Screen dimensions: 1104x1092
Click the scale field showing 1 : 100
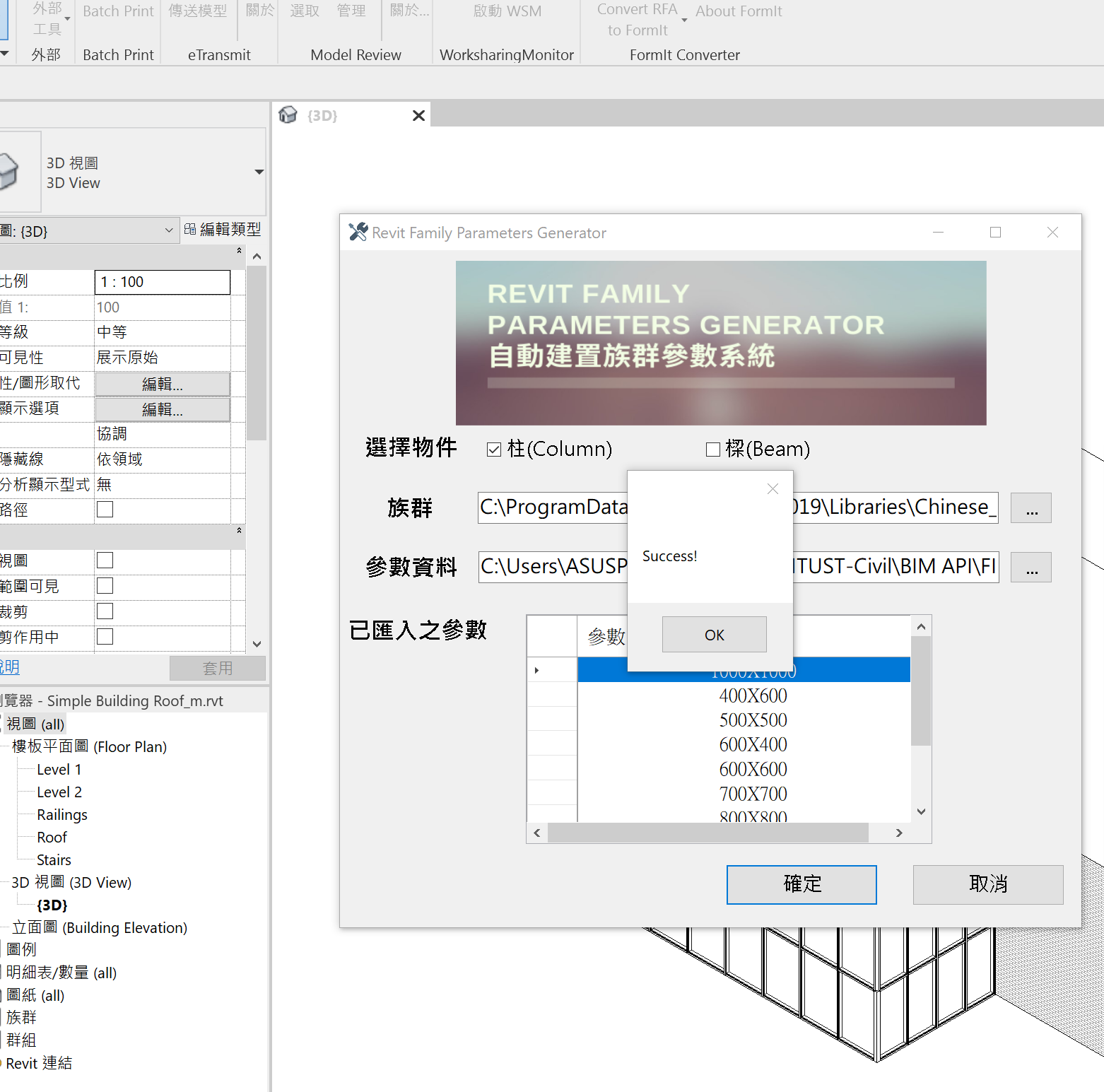pyautogui.click(x=162, y=282)
